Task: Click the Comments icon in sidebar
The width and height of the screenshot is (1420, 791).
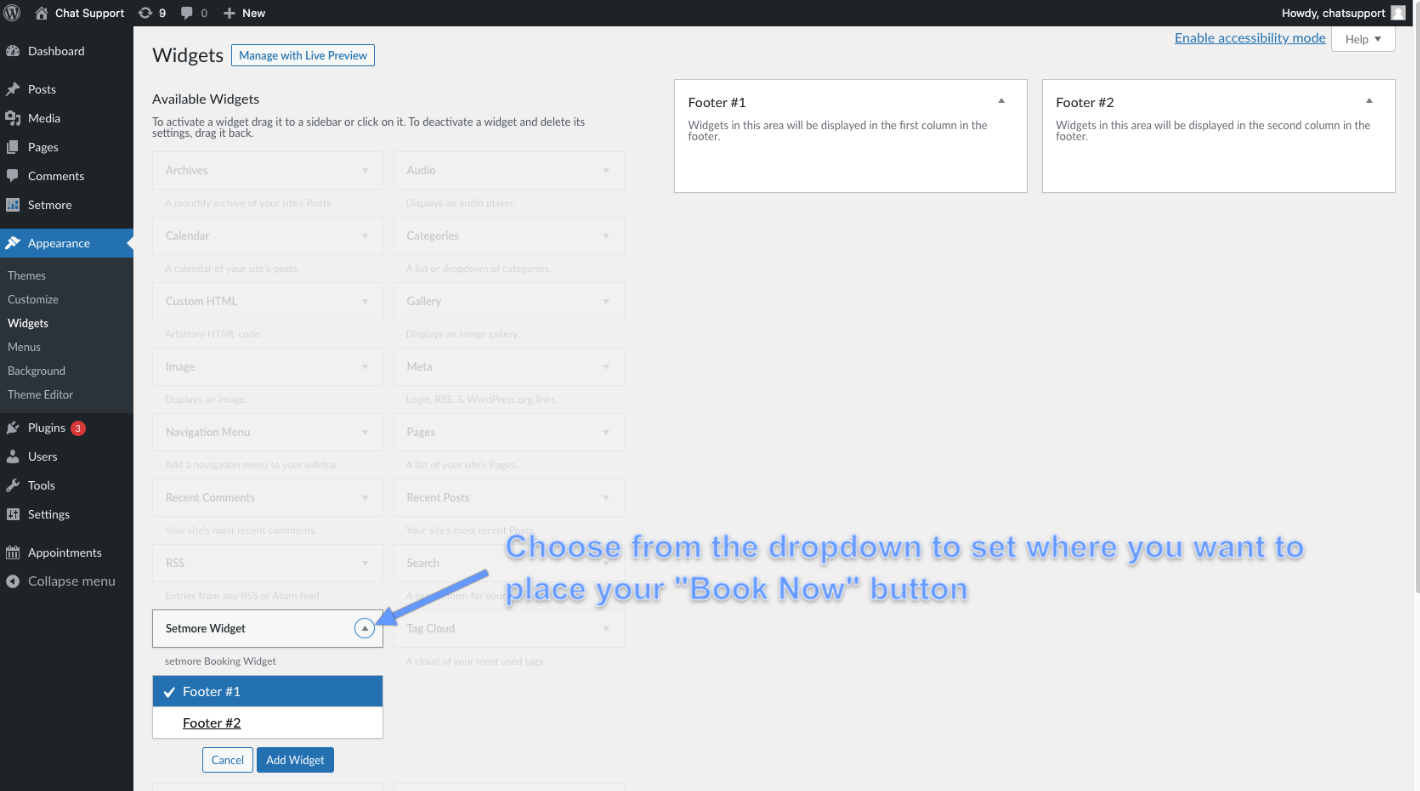Action: coord(13,176)
